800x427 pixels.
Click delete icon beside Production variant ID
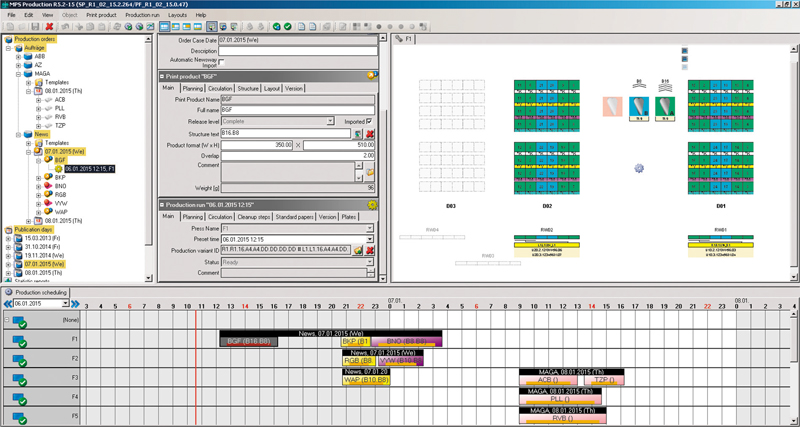pos(370,250)
